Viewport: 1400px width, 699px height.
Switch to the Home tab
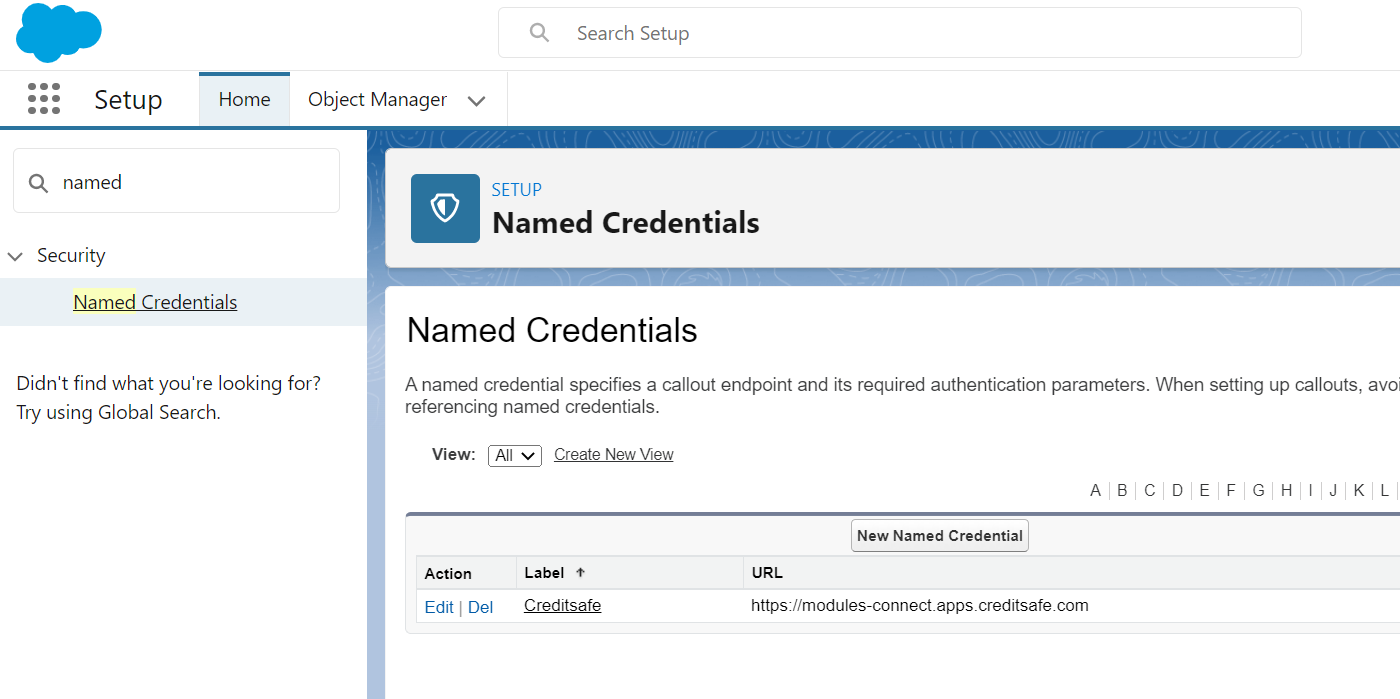244,99
